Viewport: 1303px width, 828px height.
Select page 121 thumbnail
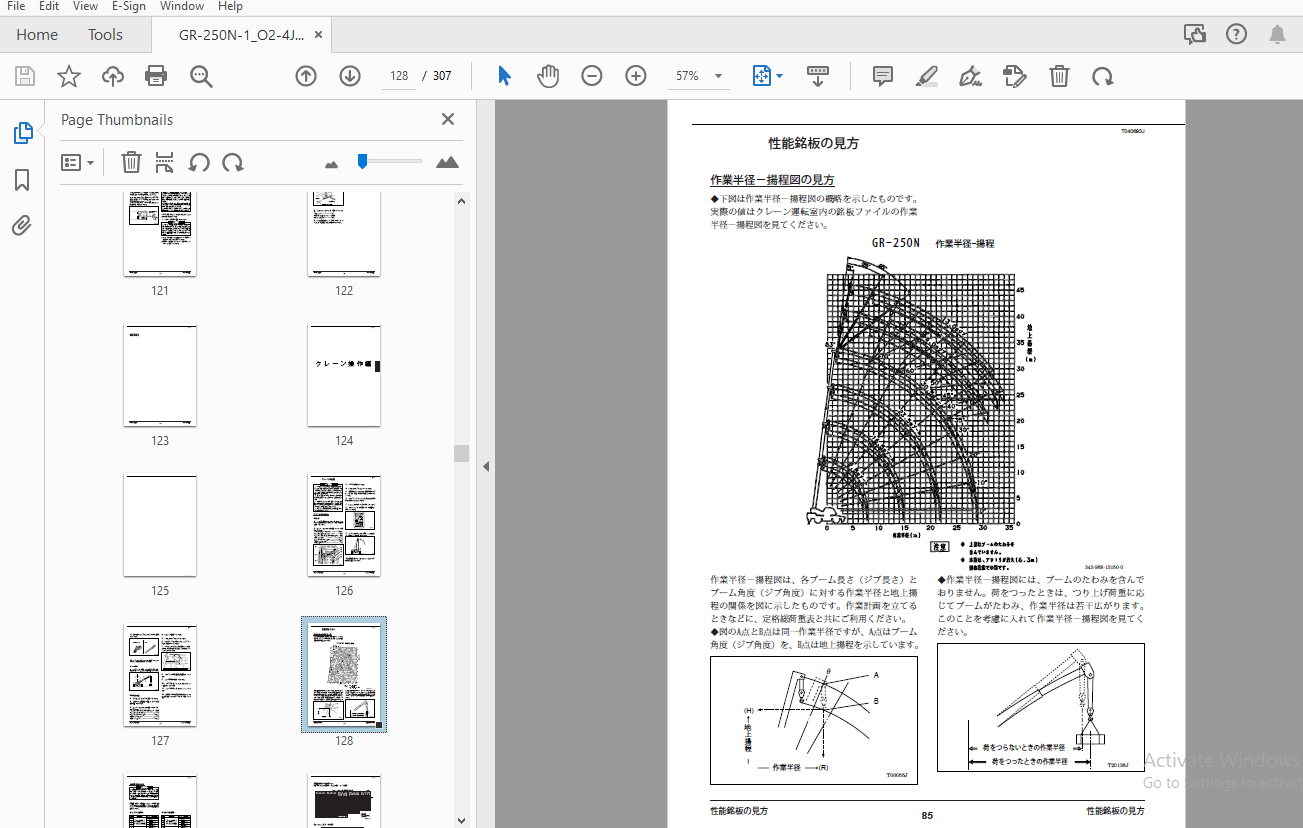(160, 234)
